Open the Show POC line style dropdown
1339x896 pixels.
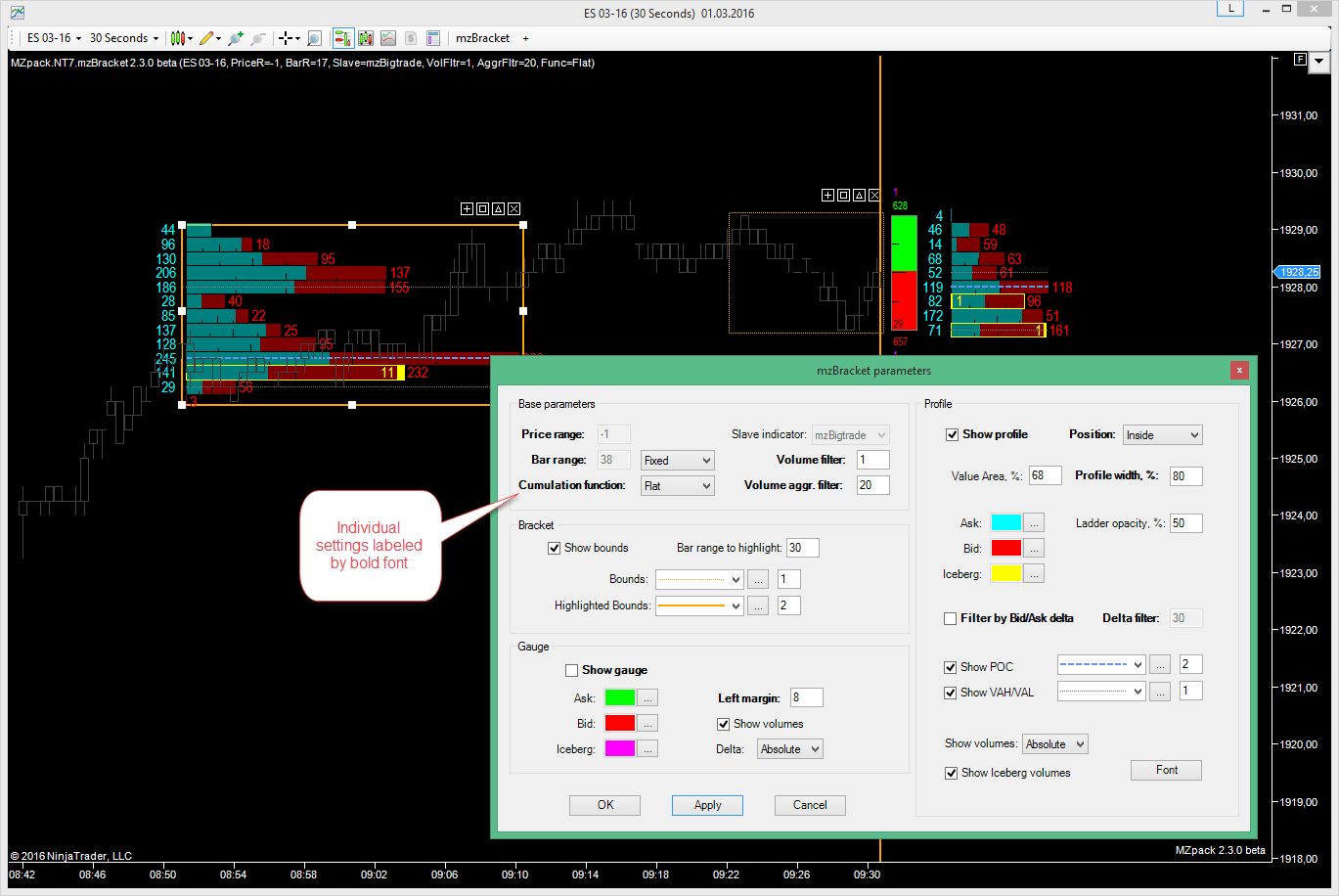click(1101, 665)
